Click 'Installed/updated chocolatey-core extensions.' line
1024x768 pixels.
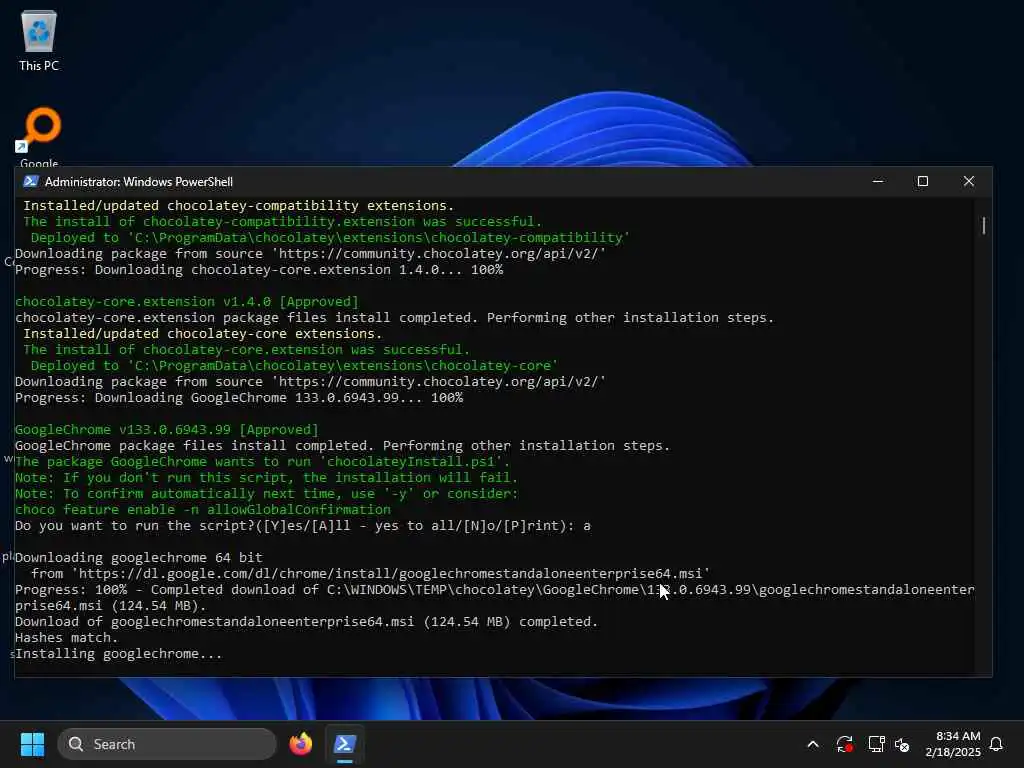(x=202, y=334)
